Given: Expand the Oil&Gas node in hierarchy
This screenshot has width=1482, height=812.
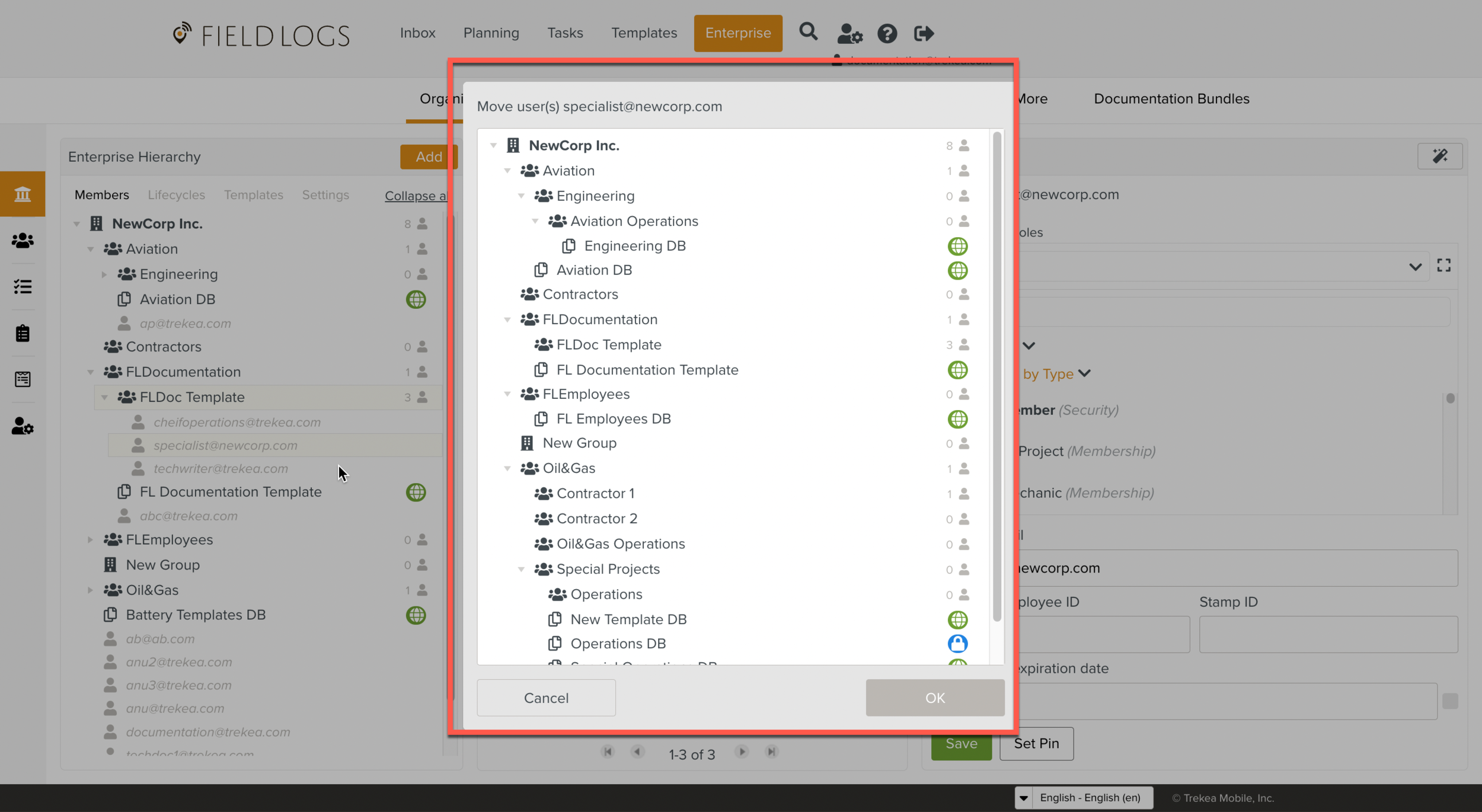Looking at the screenshot, I should coord(90,590).
